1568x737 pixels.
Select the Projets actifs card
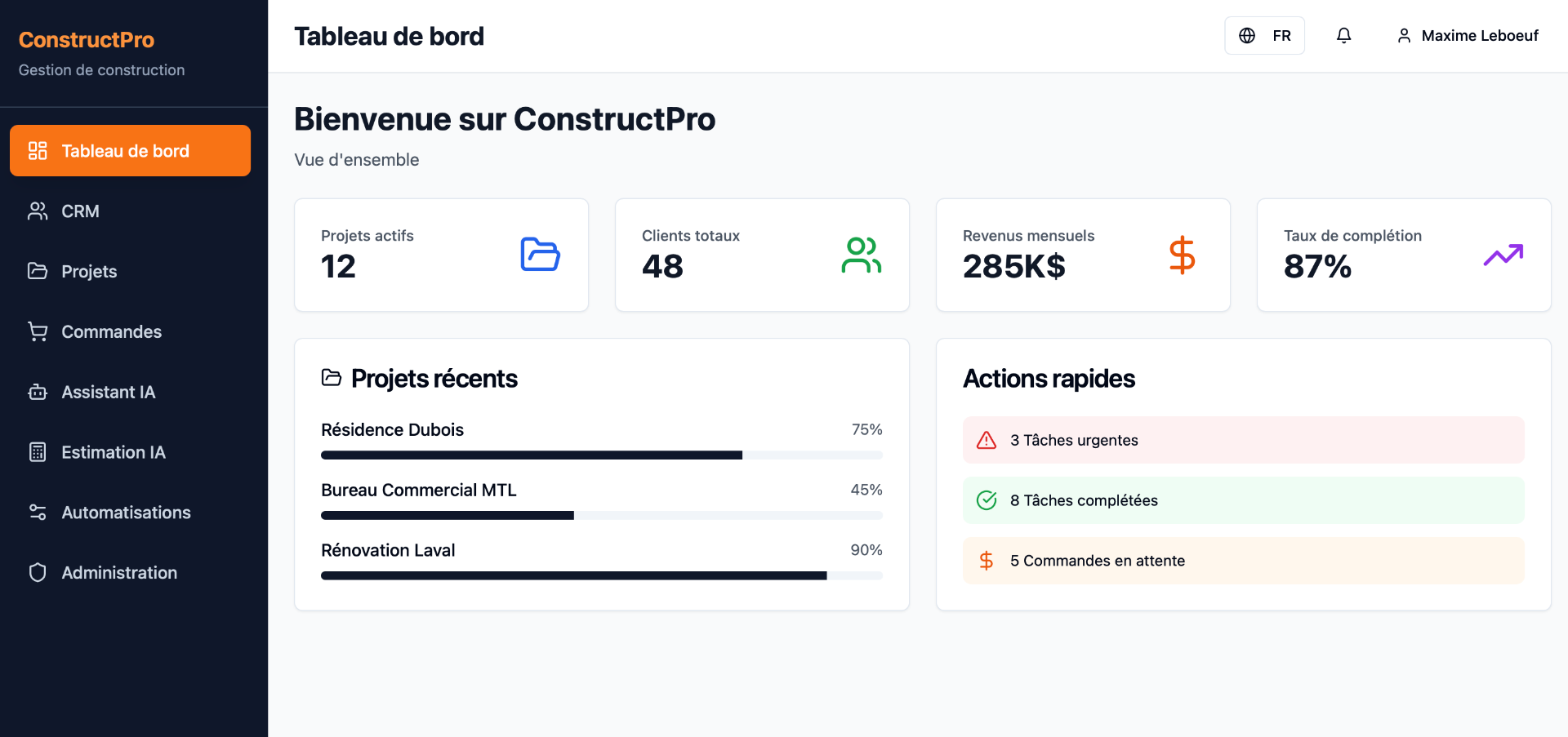point(441,255)
